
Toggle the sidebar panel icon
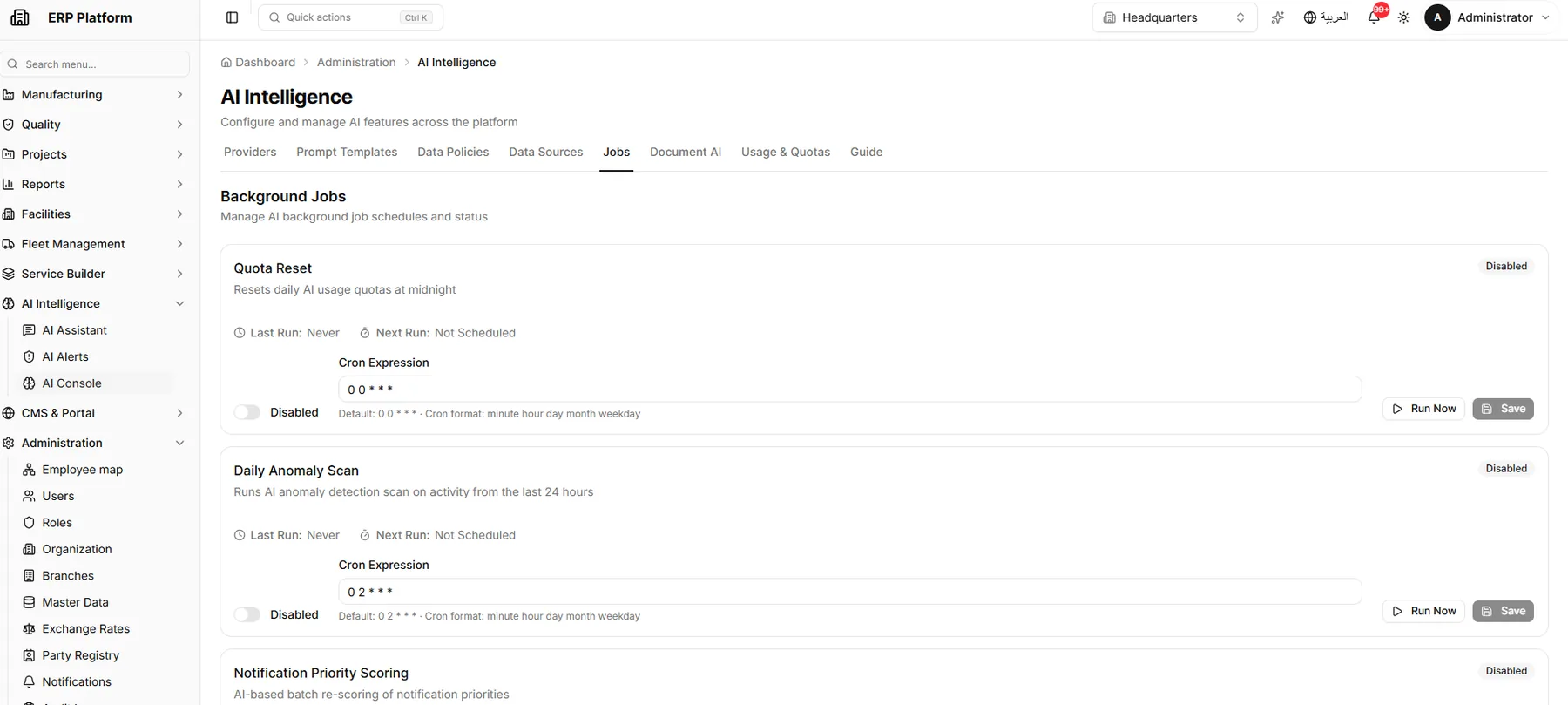[232, 17]
